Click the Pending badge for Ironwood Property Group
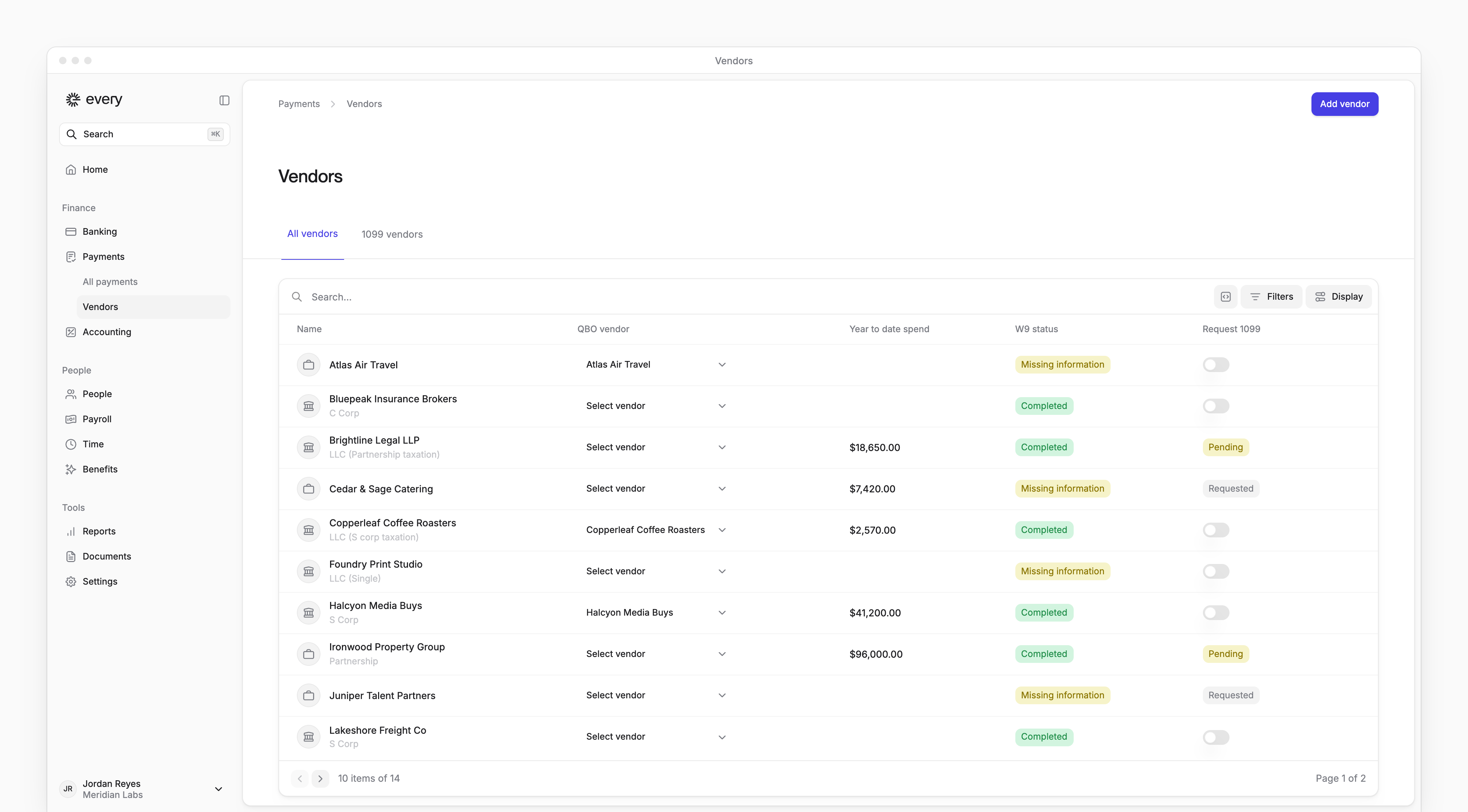Viewport: 1468px width, 812px height. point(1225,654)
